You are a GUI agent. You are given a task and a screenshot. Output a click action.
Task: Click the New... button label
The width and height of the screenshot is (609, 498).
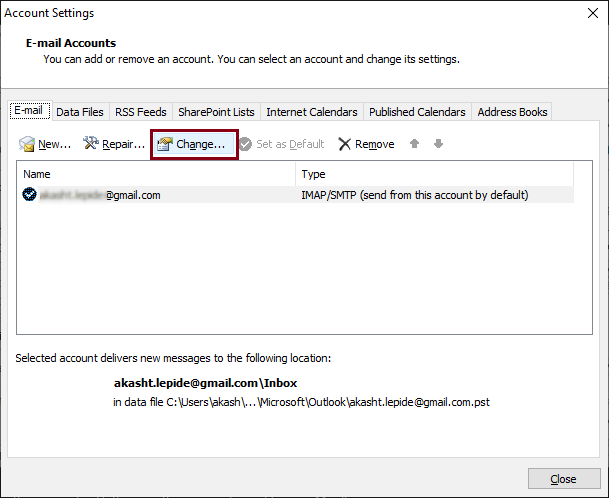pos(55,144)
